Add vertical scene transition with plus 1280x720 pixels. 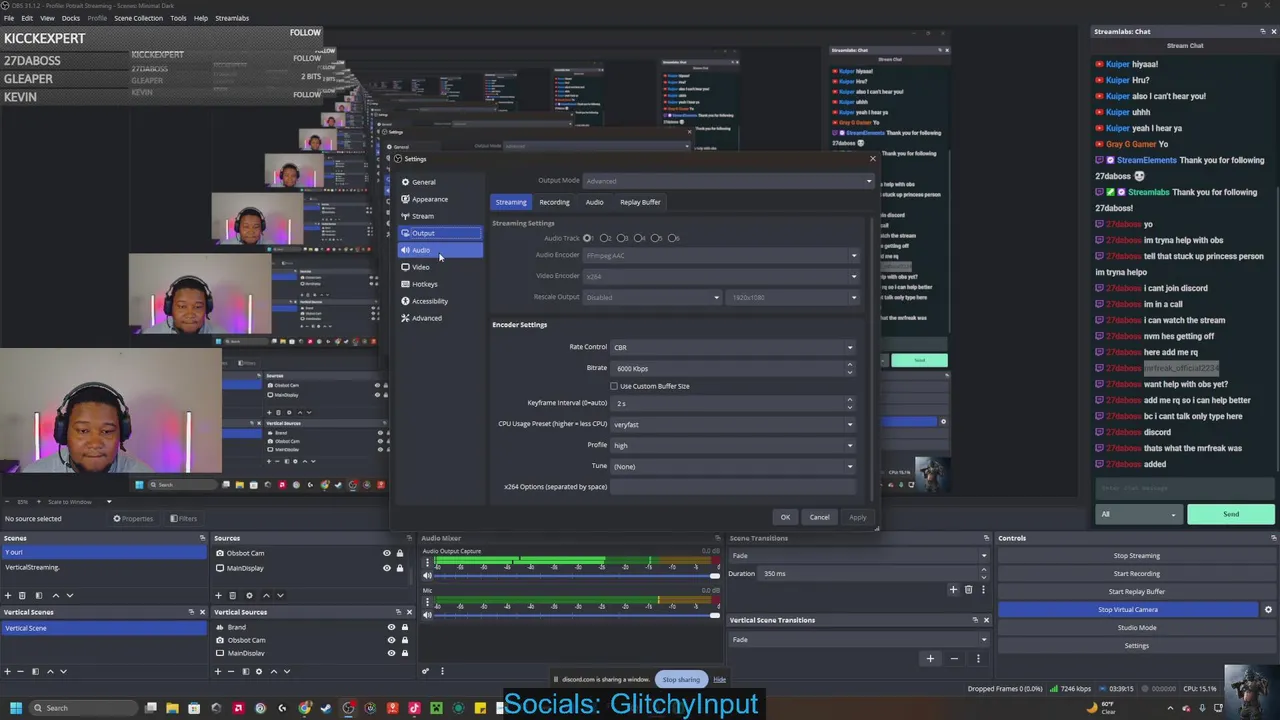click(930, 658)
